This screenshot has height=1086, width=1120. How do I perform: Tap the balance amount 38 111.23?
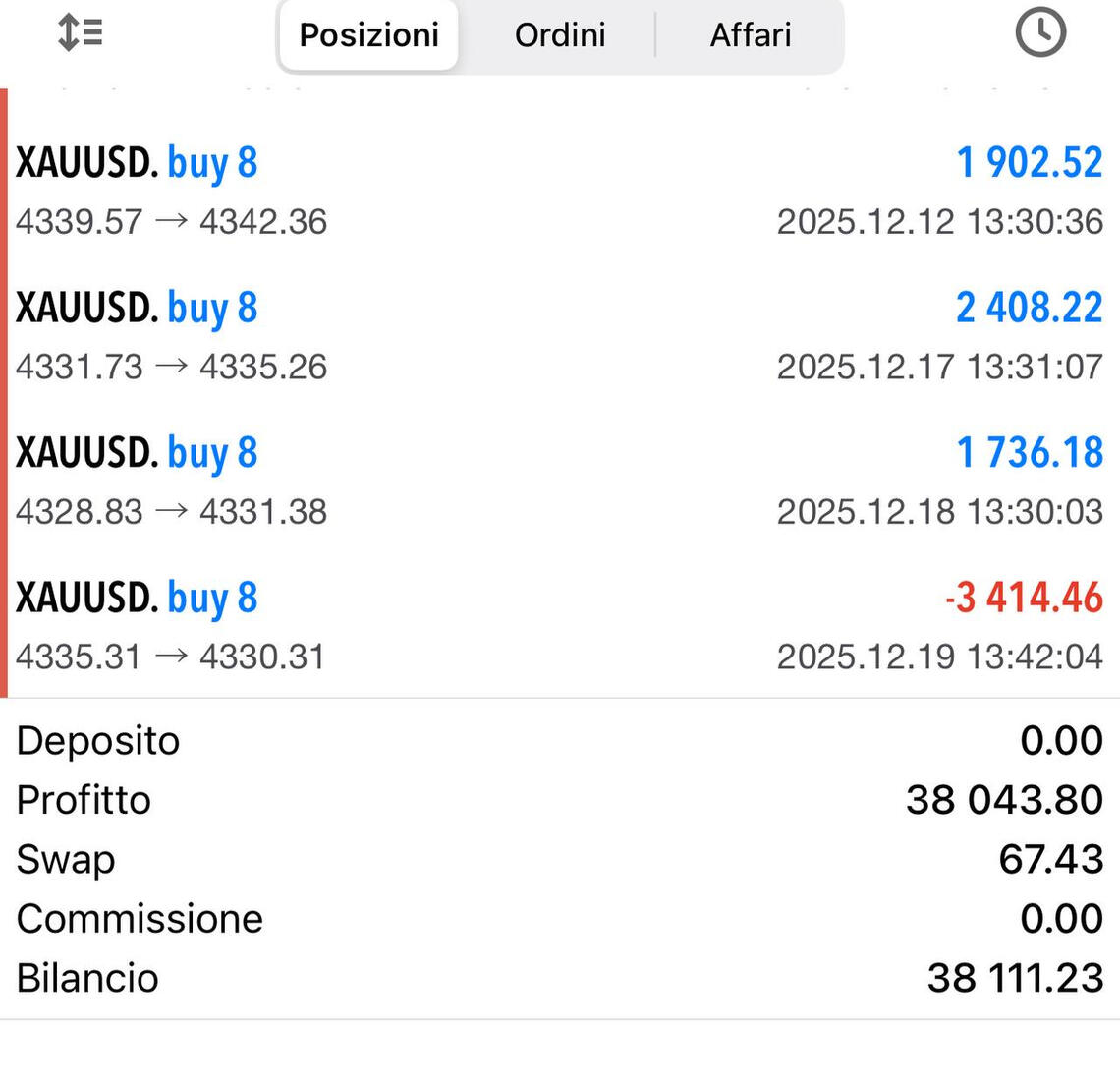point(1015,978)
